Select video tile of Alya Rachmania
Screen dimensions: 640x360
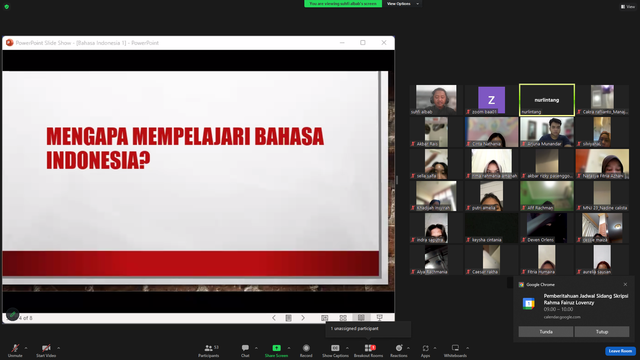pyautogui.click(x=436, y=260)
